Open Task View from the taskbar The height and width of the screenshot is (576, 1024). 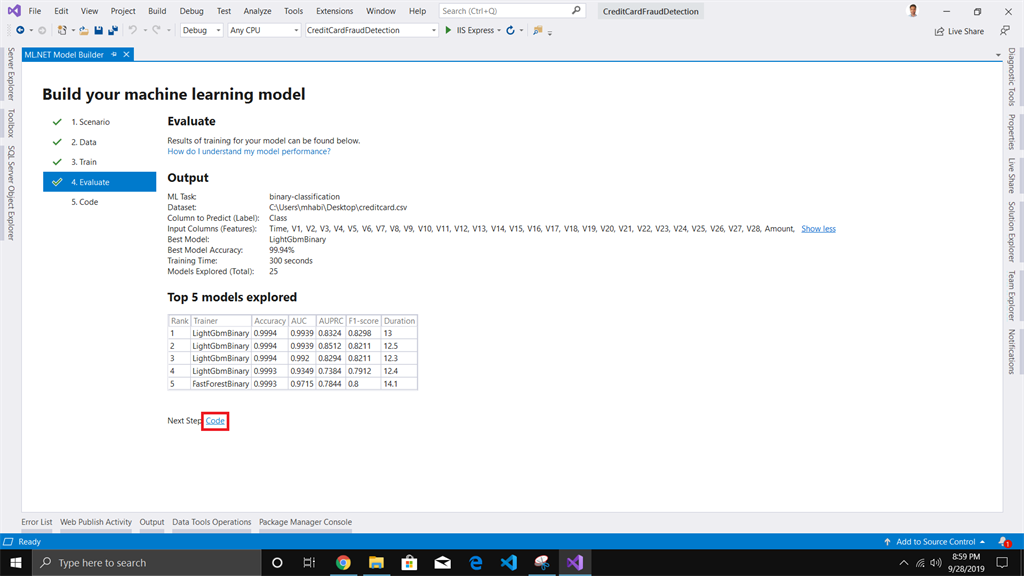(x=310, y=562)
